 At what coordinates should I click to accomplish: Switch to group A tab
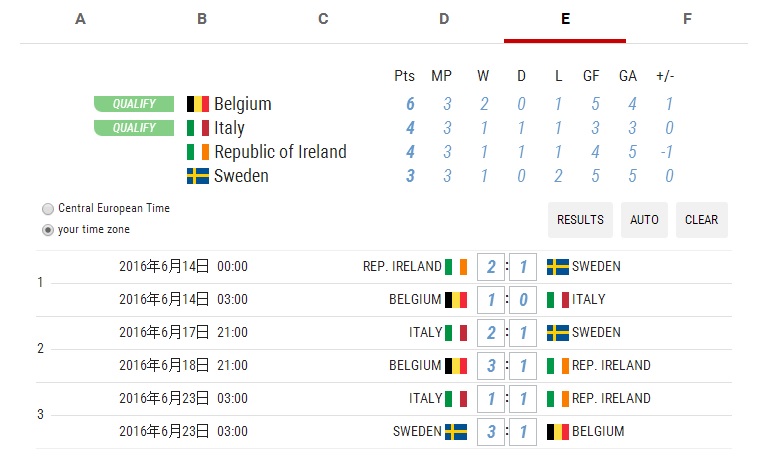click(x=80, y=19)
